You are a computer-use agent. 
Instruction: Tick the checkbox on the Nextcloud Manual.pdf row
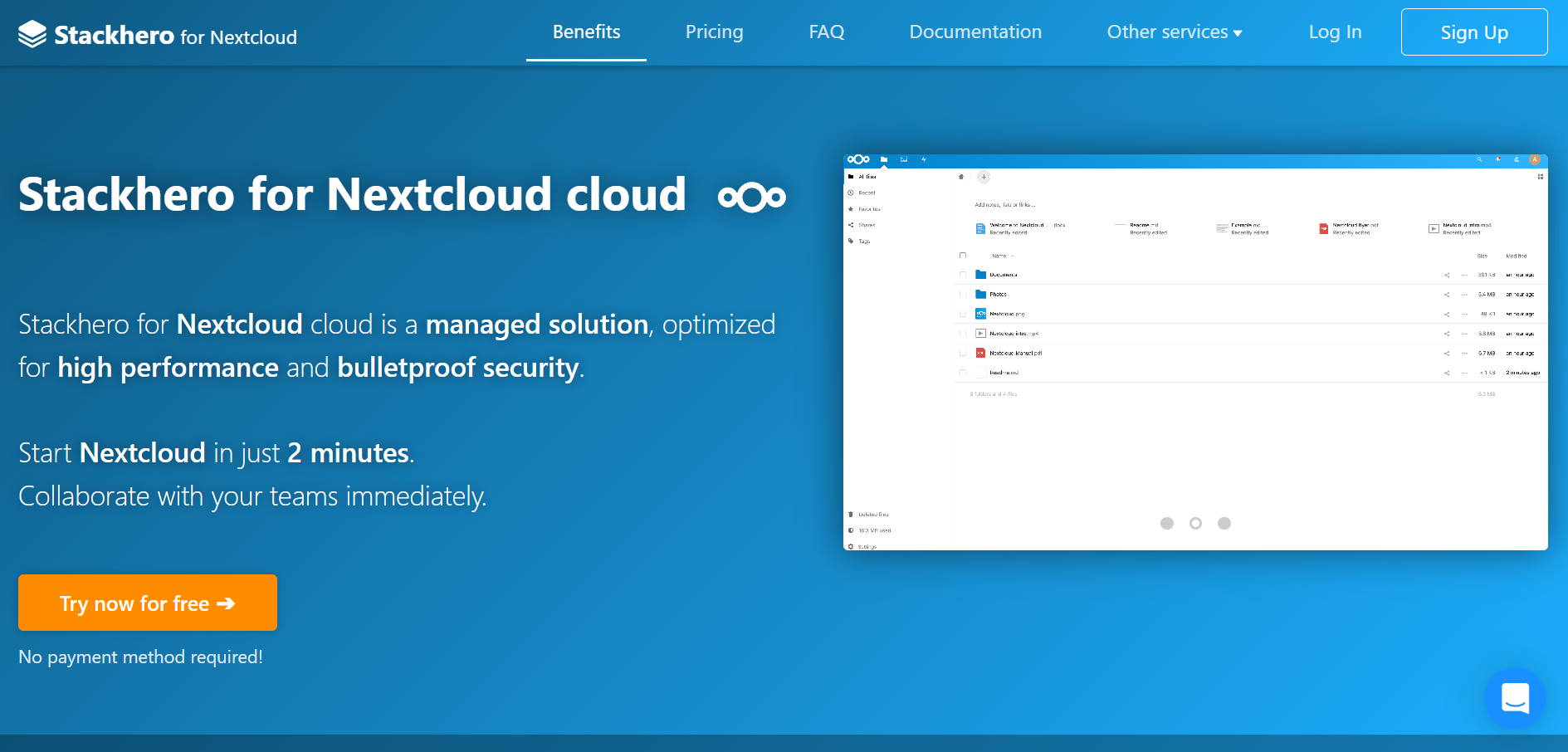(963, 353)
